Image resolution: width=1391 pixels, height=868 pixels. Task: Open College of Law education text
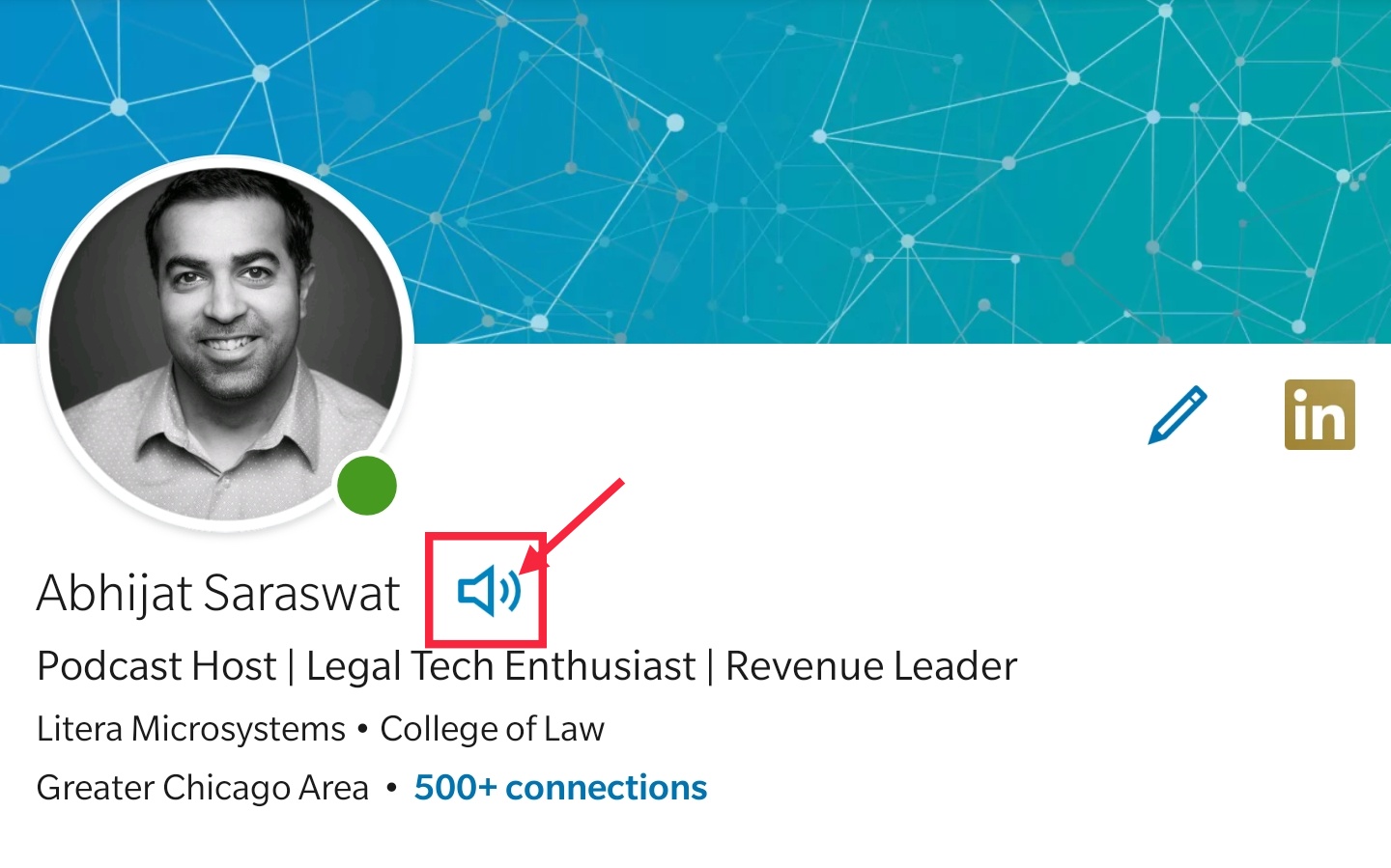[492, 729]
